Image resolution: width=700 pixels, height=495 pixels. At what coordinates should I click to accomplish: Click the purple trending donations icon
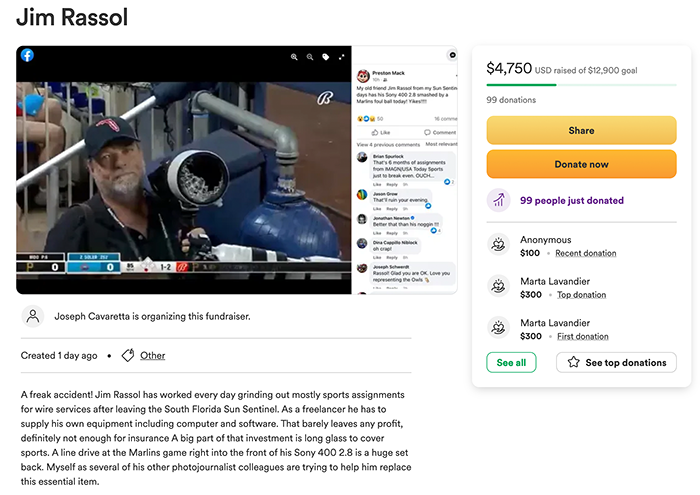pyautogui.click(x=499, y=200)
